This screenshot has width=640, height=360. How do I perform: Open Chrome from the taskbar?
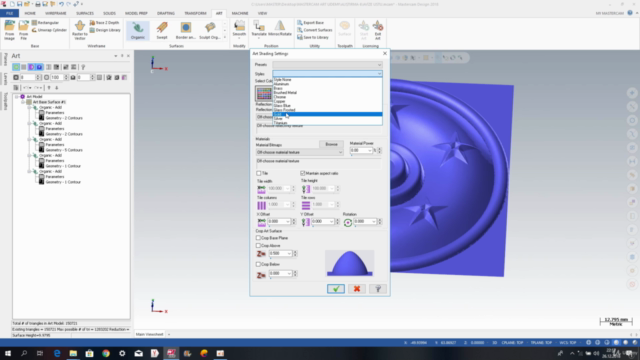pyautogui.click(x=106, y=353)
